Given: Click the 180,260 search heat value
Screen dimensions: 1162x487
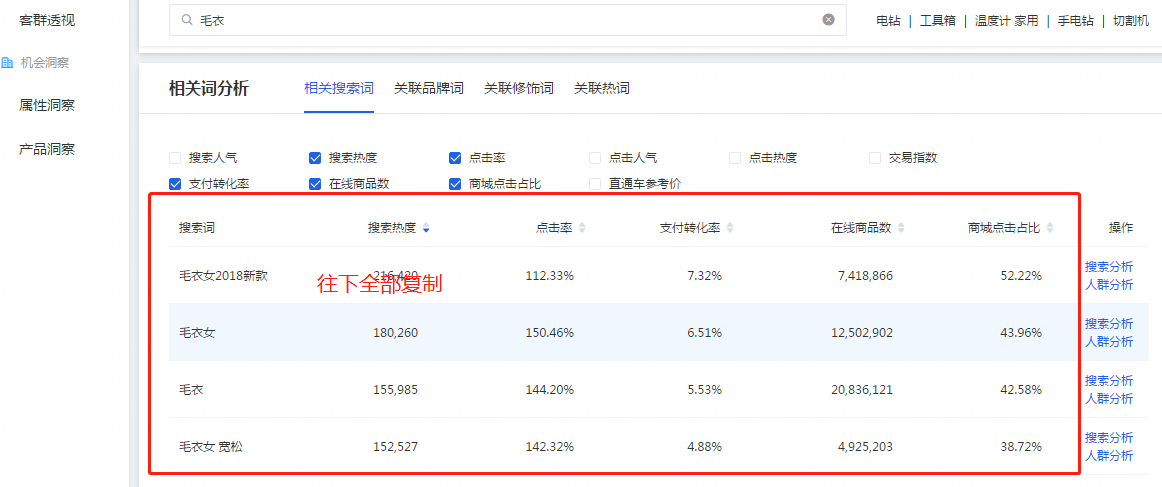Looking at the screenshot, I should tap(395, 333).
